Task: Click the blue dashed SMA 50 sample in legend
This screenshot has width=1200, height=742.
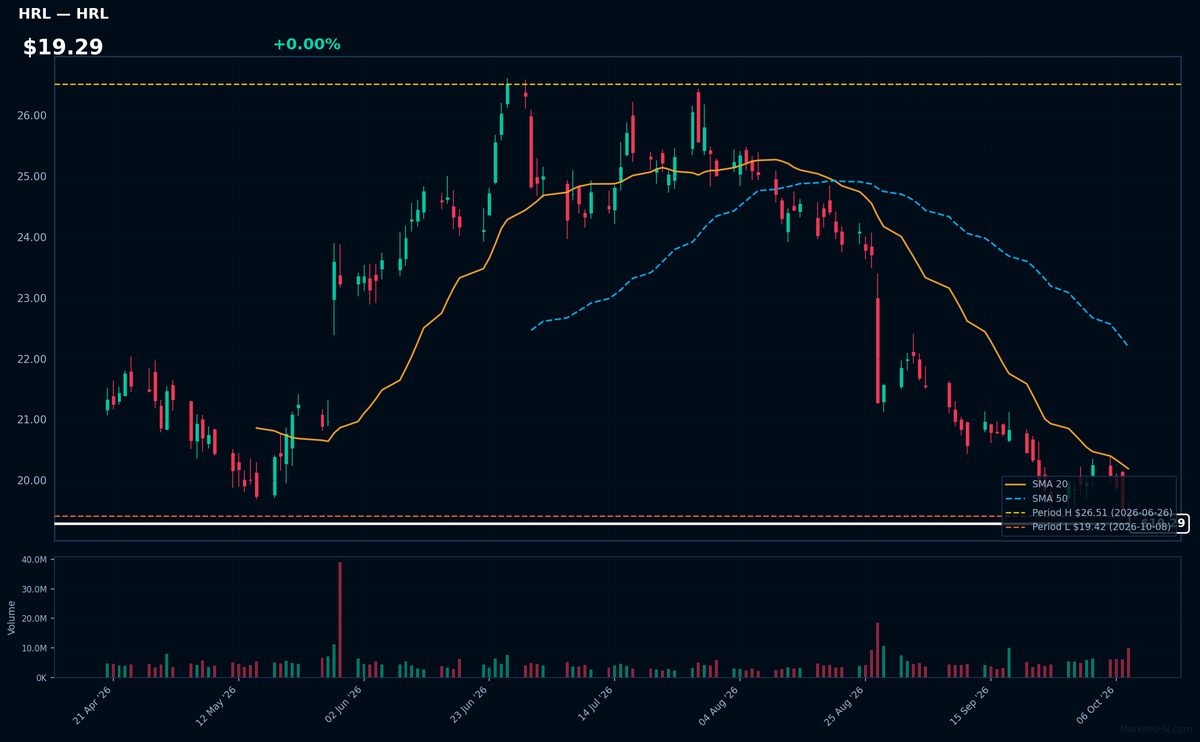Action: coord(1016,498)
